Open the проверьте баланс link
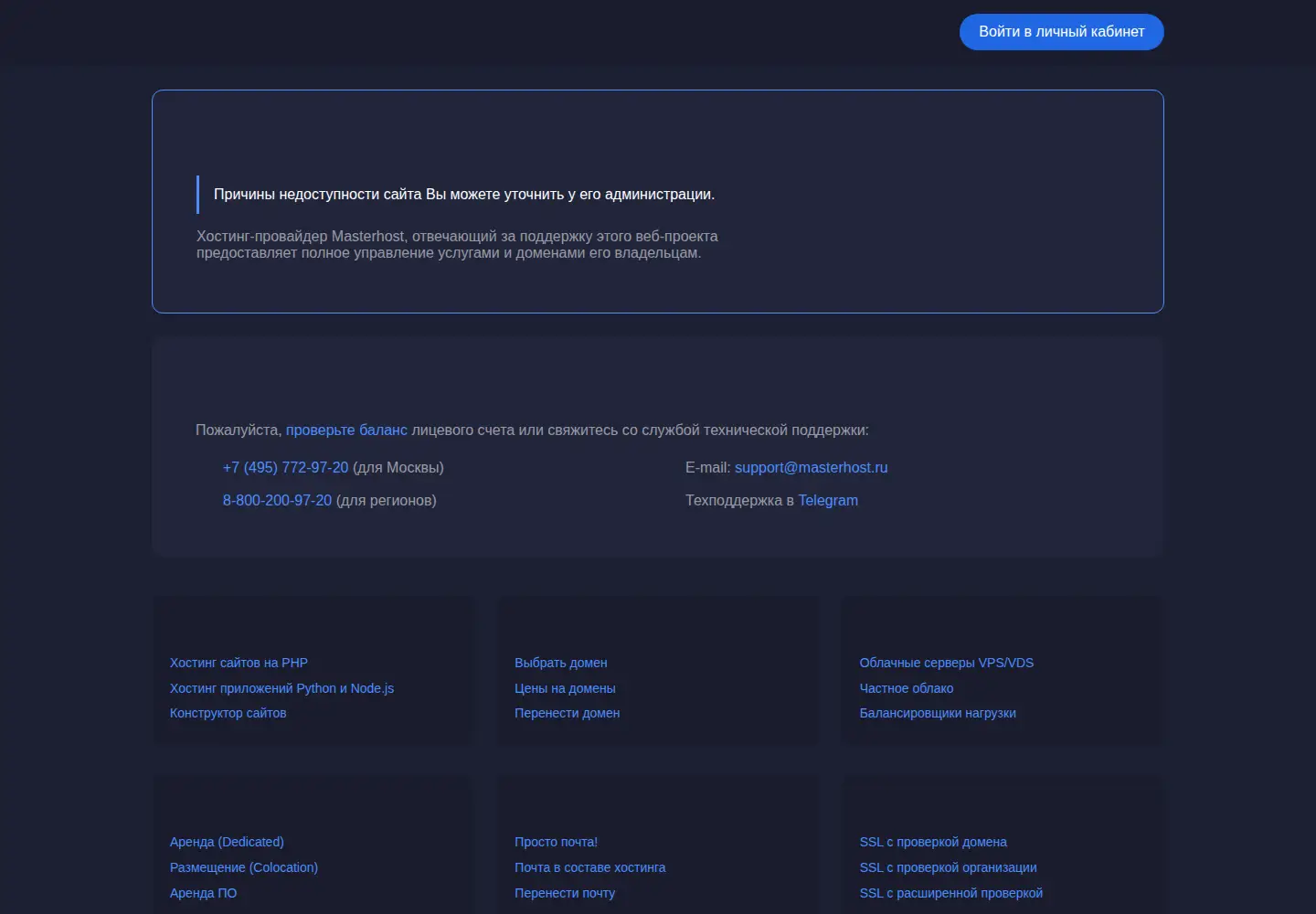Image resolution: width=1316 pixels, height=914 pixels. point(346,430)
